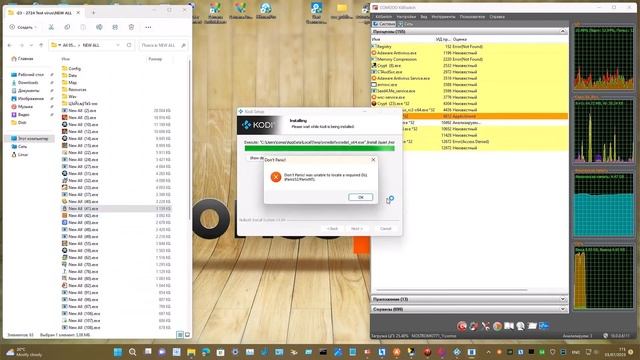Viewport: 640px width, 360px height.
Task: Click the Kodi icon on the taskbar
Action: point(457,352)
